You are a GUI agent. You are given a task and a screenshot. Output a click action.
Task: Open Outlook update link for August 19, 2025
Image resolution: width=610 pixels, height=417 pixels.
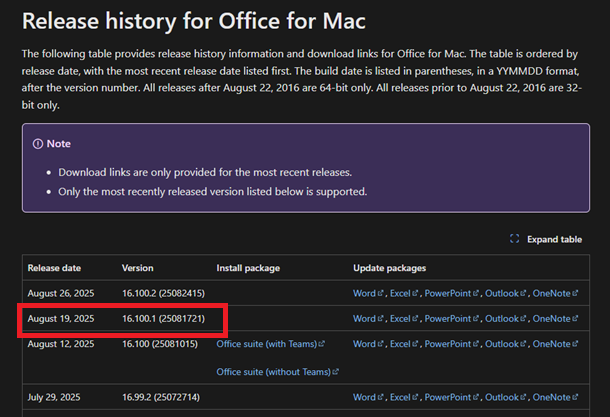pos(505,319)
